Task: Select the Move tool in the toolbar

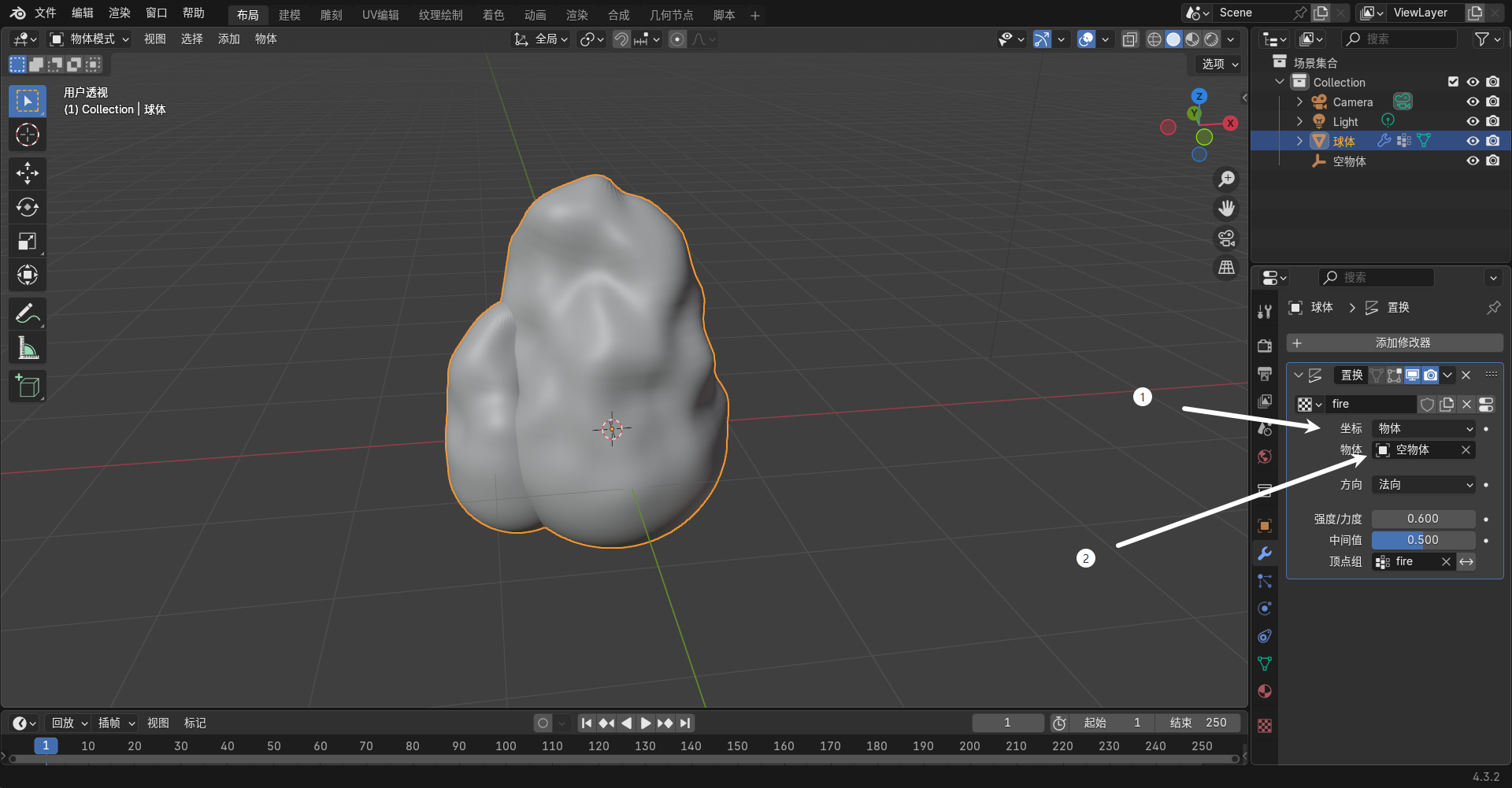Action: pyautogui.click(x=28, y=173)
